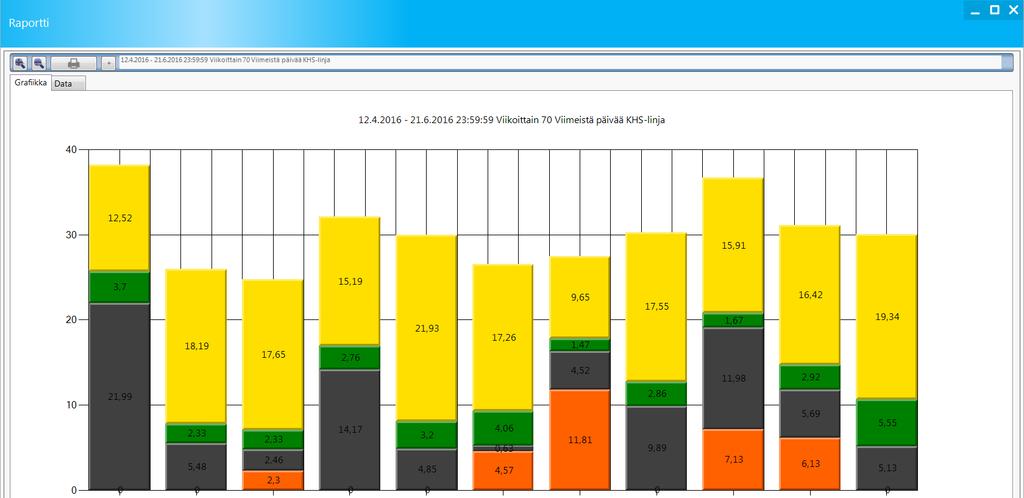Select the green 4,06 bar segment
This screenshot has height=498, width=1024.
pos(503,428)
